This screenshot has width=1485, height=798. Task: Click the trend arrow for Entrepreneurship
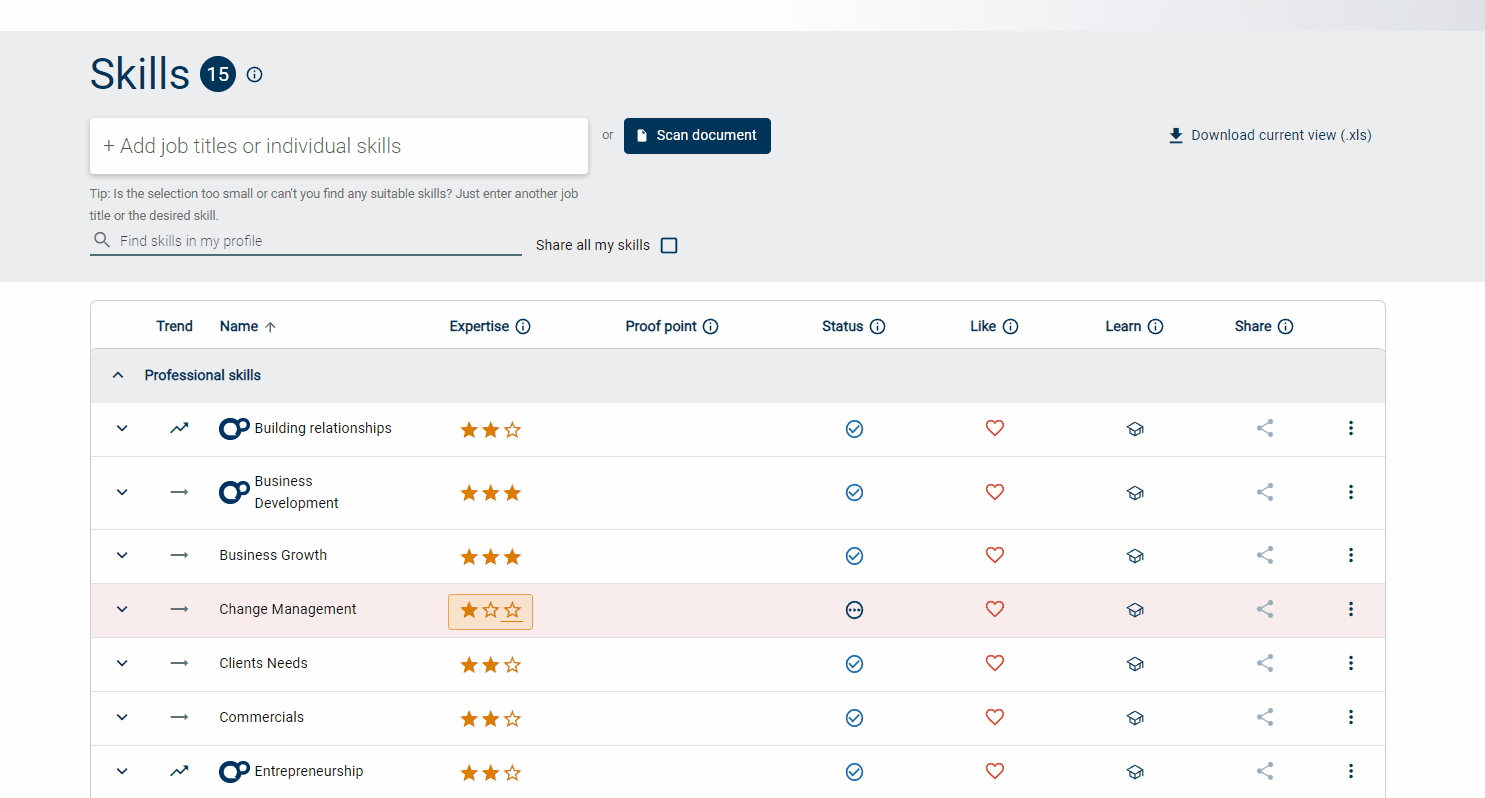click(179, 771)
